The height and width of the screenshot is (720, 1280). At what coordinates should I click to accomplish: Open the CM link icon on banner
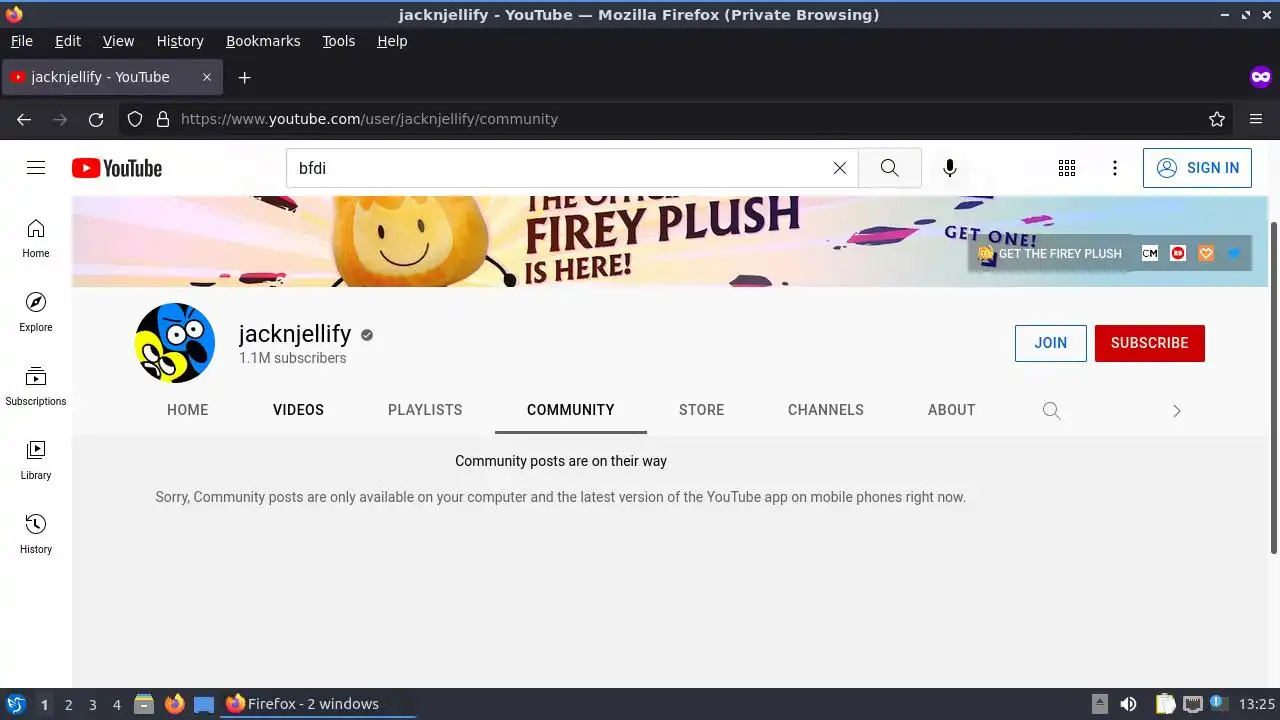1150,254
